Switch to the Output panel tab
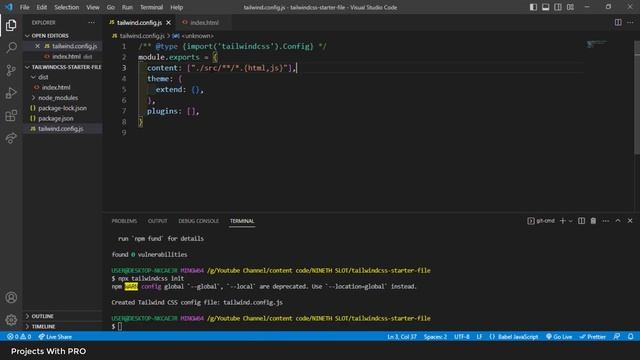Viewport: 640px width, 360px height. coord(158,221)
